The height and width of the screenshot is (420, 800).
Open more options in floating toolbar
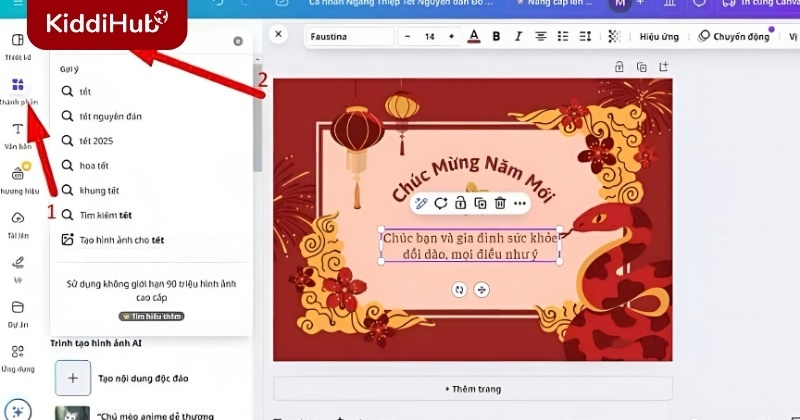pos(520,203)
